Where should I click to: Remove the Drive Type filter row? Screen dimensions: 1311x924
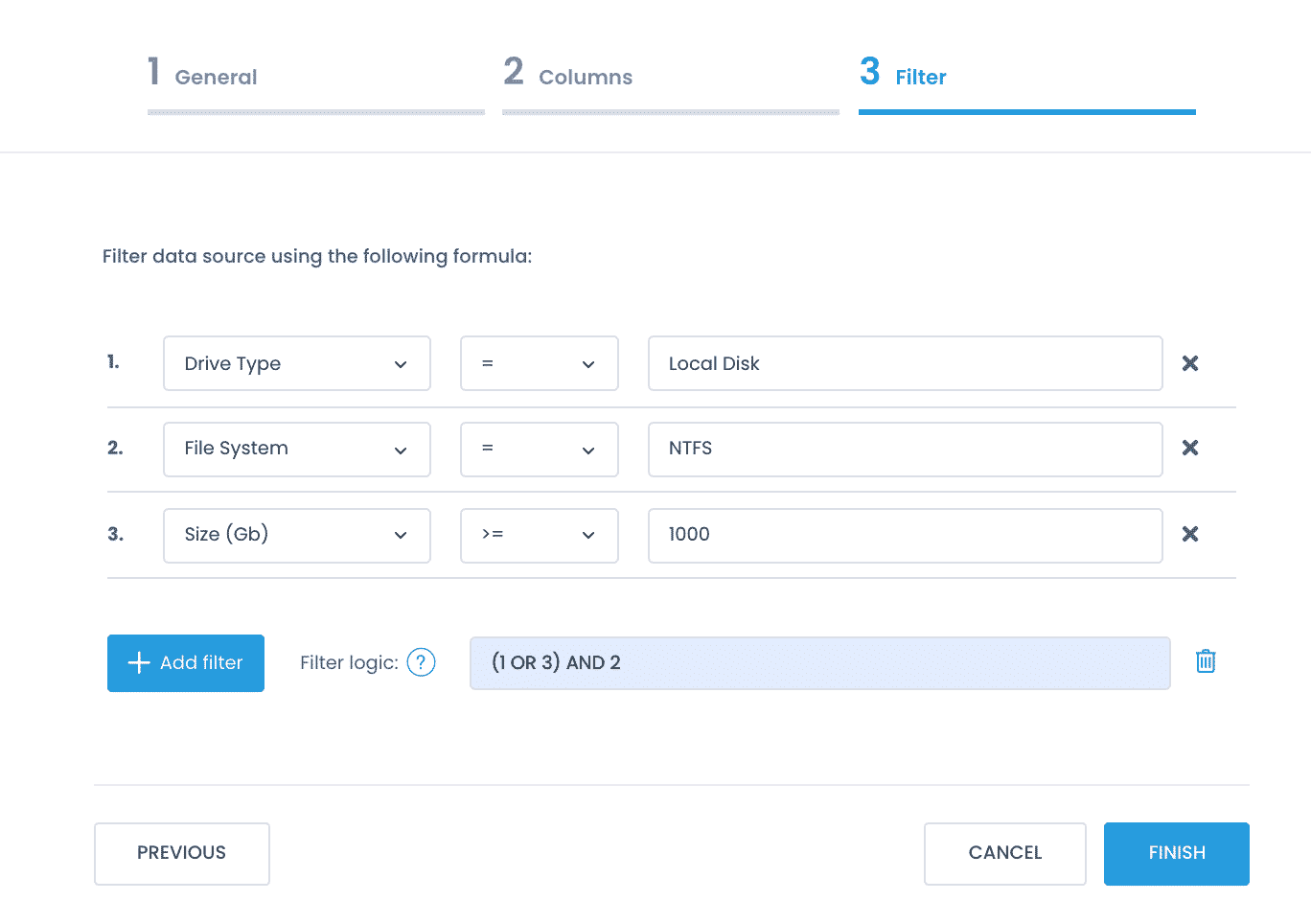(1189, 363)
